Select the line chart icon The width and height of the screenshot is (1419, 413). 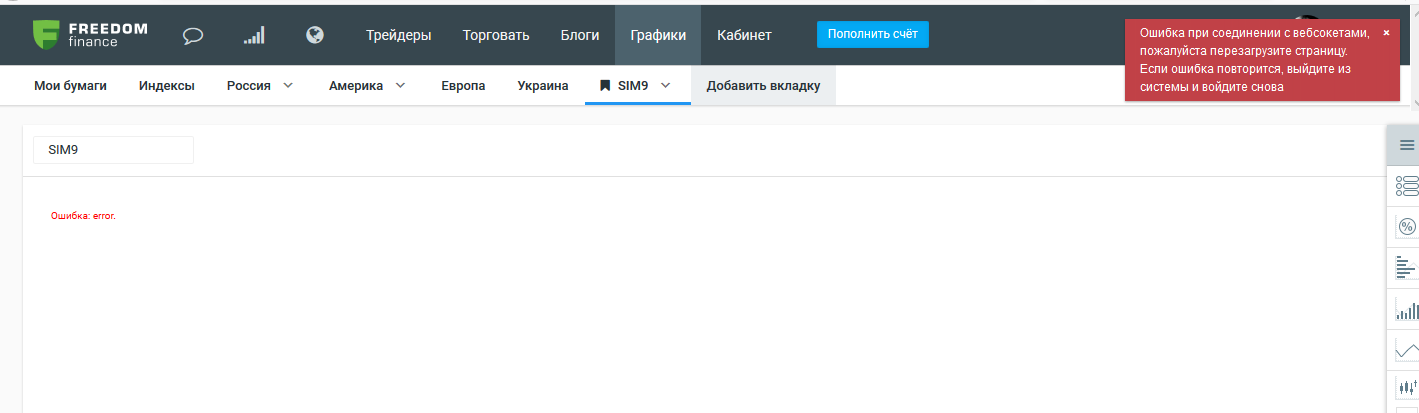coord(1407,350)
